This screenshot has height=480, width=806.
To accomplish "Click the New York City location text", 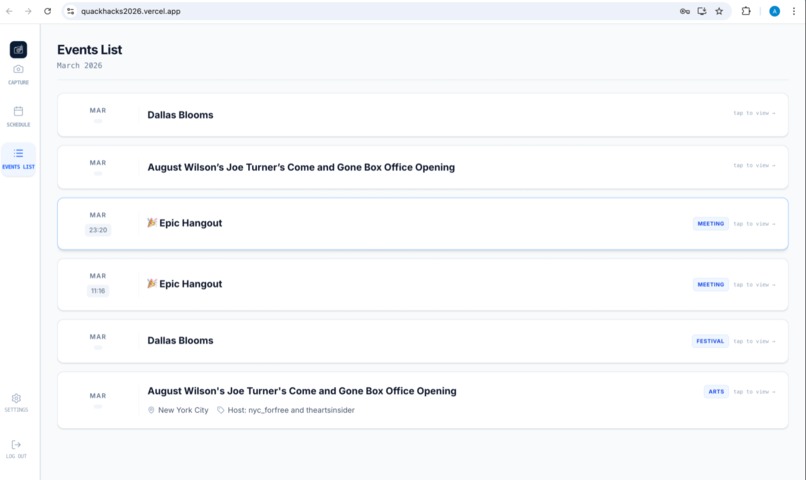I will pos(183,410).
